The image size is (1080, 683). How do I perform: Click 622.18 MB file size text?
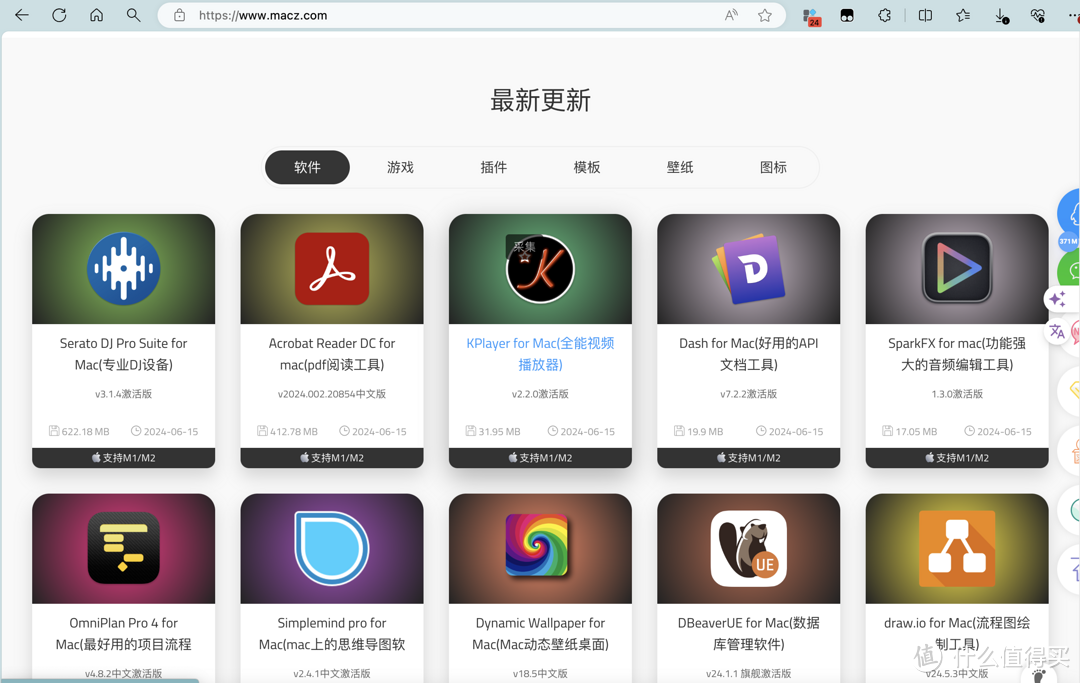click(85, 432)
